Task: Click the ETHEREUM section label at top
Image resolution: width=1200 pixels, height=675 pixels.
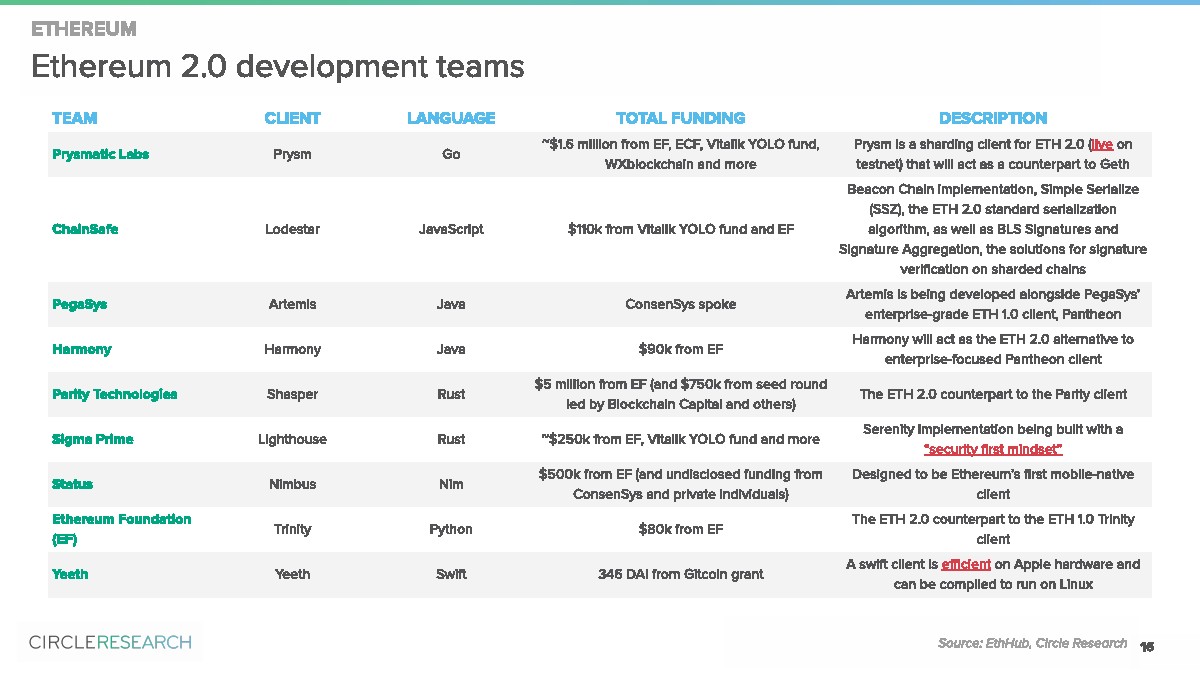Action: tap(83, 28)
